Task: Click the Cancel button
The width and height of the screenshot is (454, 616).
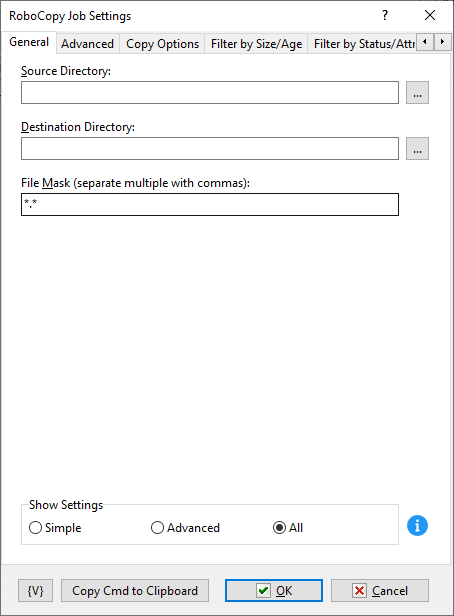Action: pyautogui.click(x=380, y=590)
